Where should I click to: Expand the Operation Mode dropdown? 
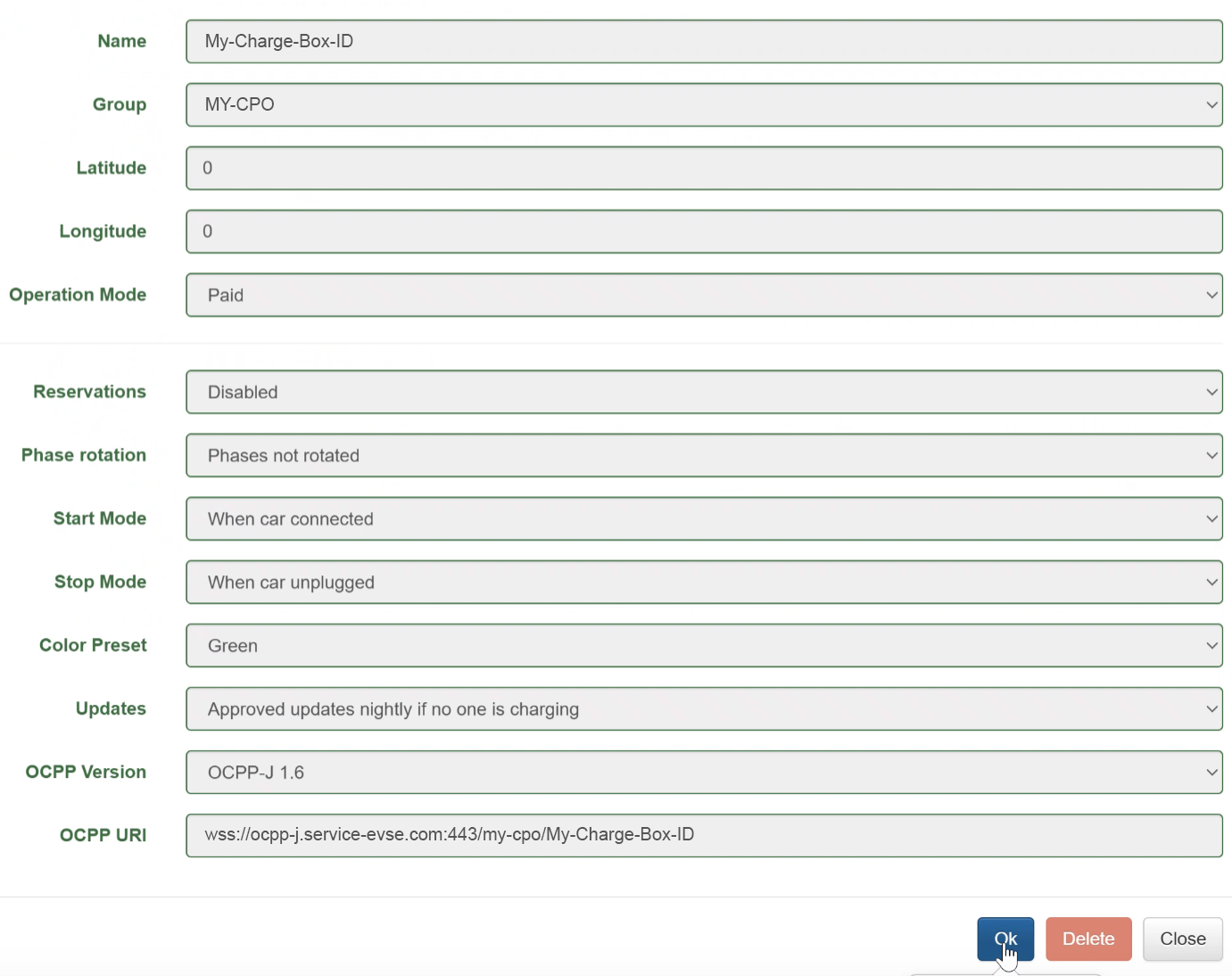[x=703, y=295]
